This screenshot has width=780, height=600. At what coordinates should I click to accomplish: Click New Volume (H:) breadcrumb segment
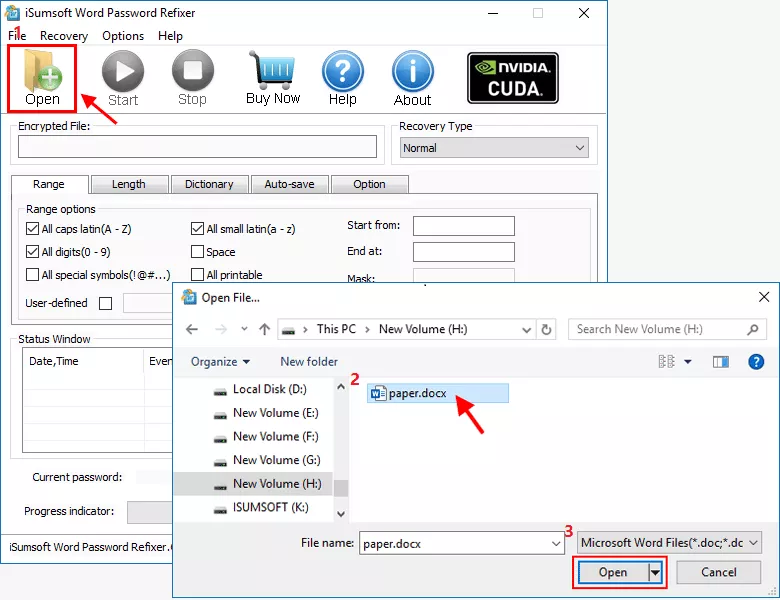coord(423,329)
